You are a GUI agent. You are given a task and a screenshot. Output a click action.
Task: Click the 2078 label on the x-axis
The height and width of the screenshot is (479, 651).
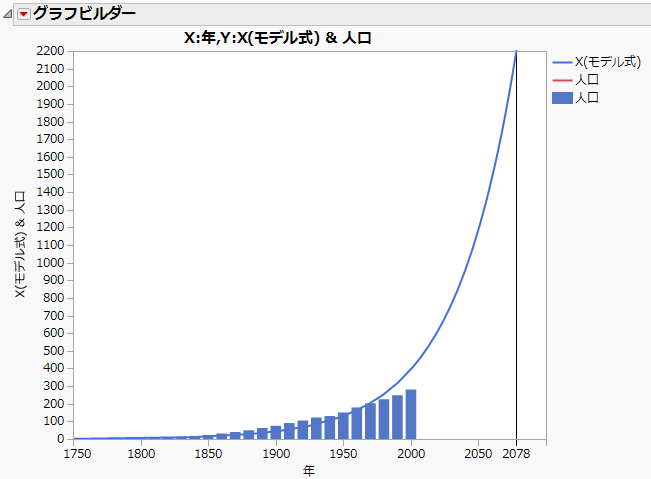[x=516, y=454]
